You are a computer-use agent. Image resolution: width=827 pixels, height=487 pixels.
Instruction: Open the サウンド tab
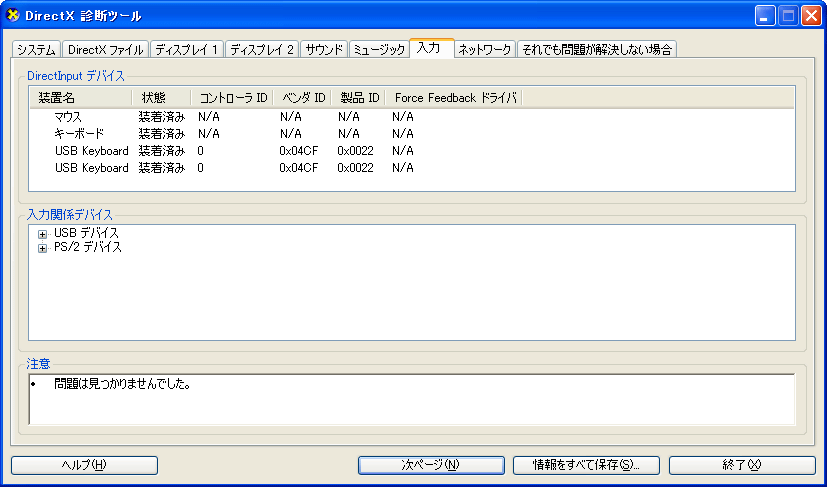click(324, 49)
